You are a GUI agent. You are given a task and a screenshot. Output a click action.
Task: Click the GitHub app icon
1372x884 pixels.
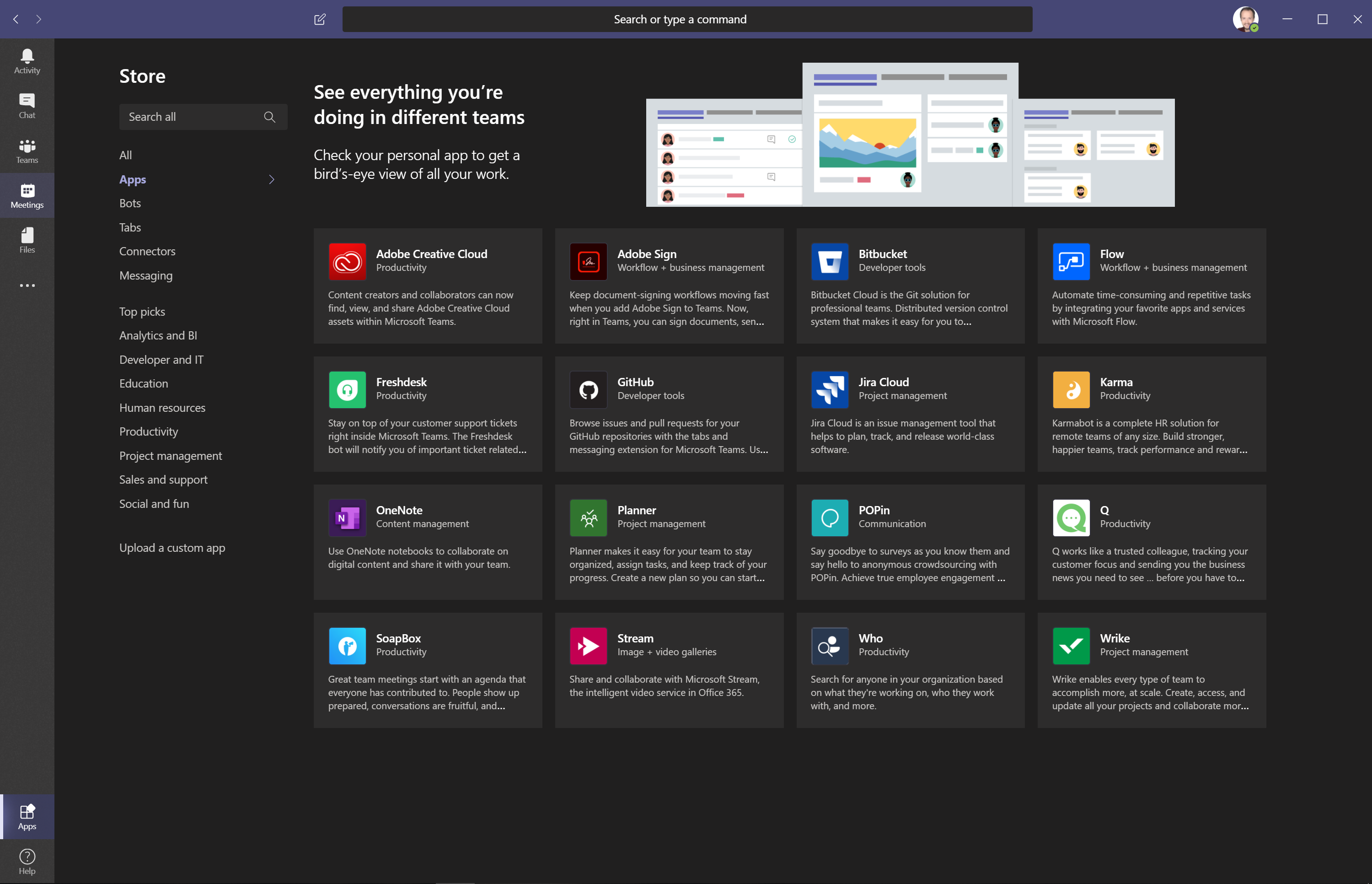588,390
